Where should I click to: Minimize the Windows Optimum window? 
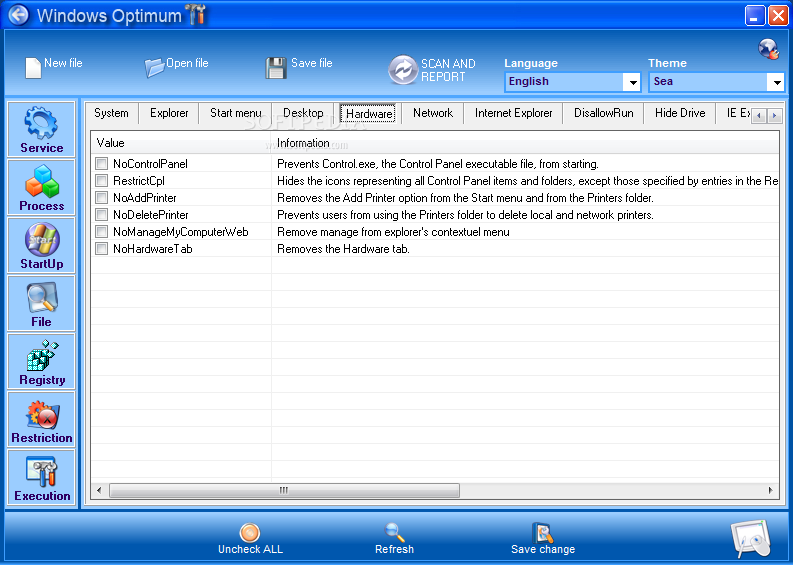(x=755, y=15)
